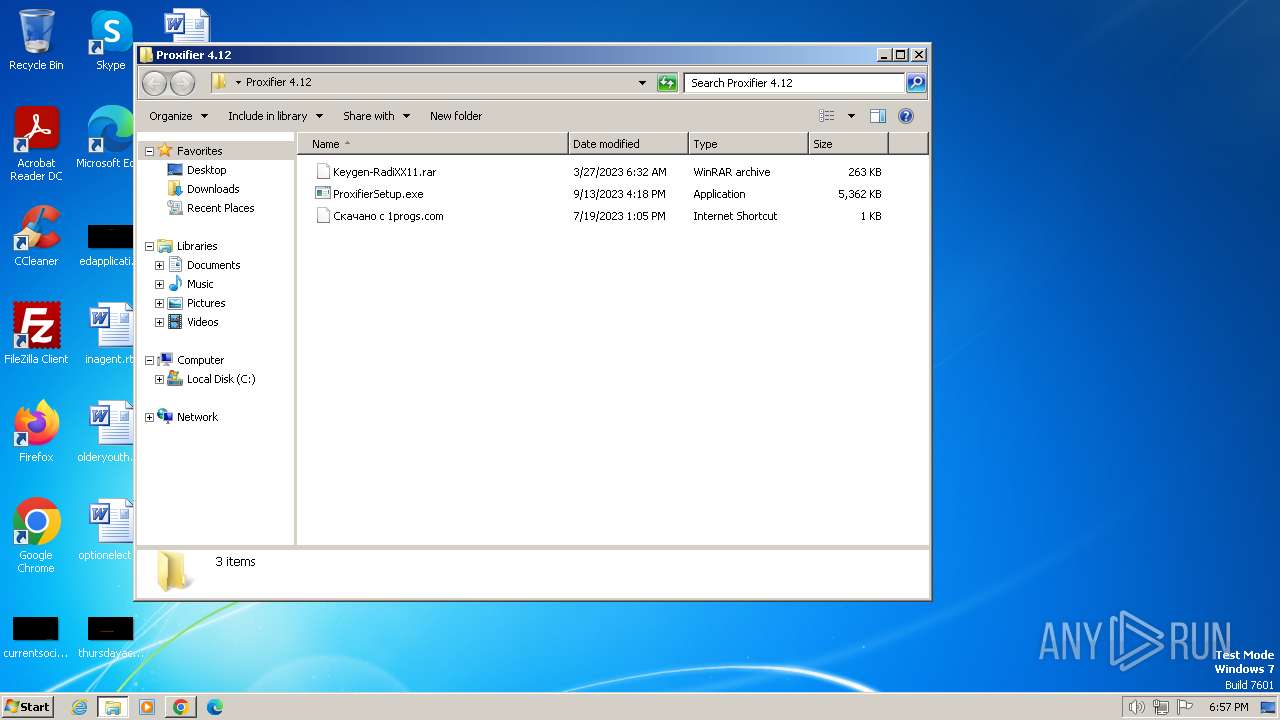Viewport: 1280px width, 720px height.
Task: Expand the Local Disk (C:) node
Action: pos(159,379)
